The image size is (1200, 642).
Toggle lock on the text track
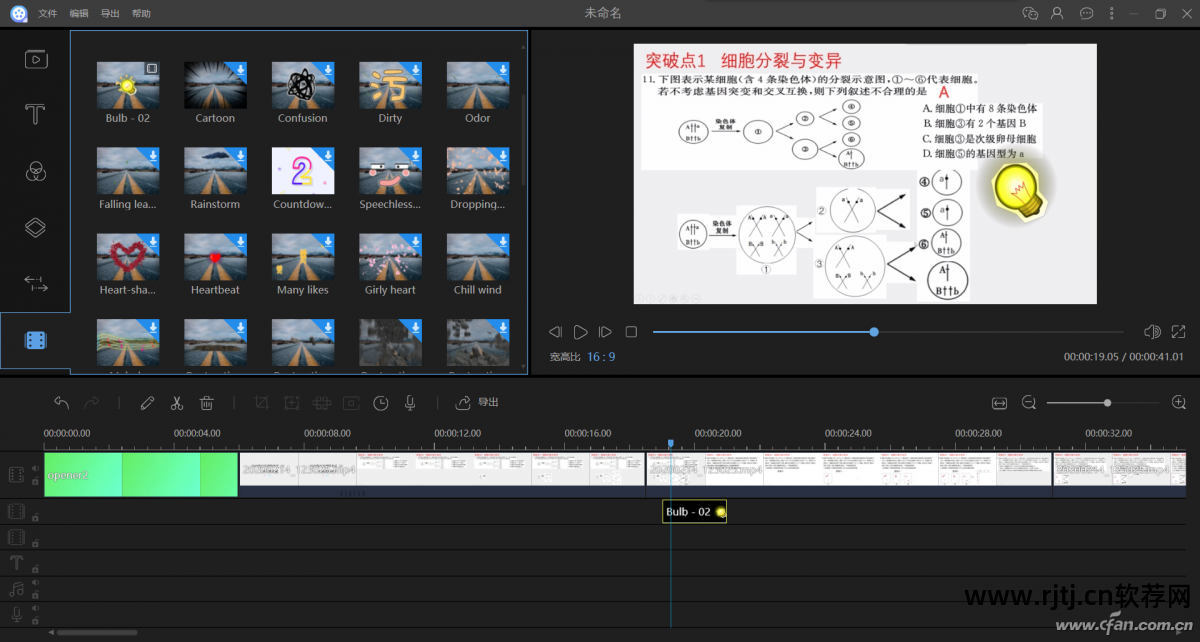(35, 568)
